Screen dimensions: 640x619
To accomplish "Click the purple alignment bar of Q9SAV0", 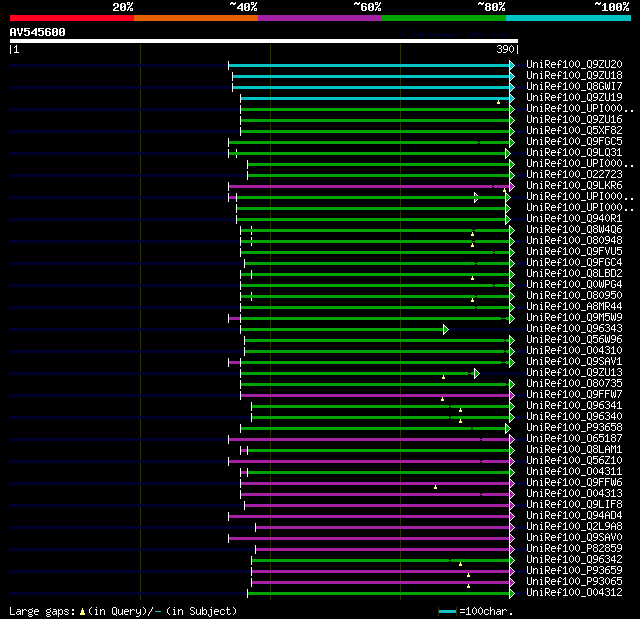I will coord(369,539).
